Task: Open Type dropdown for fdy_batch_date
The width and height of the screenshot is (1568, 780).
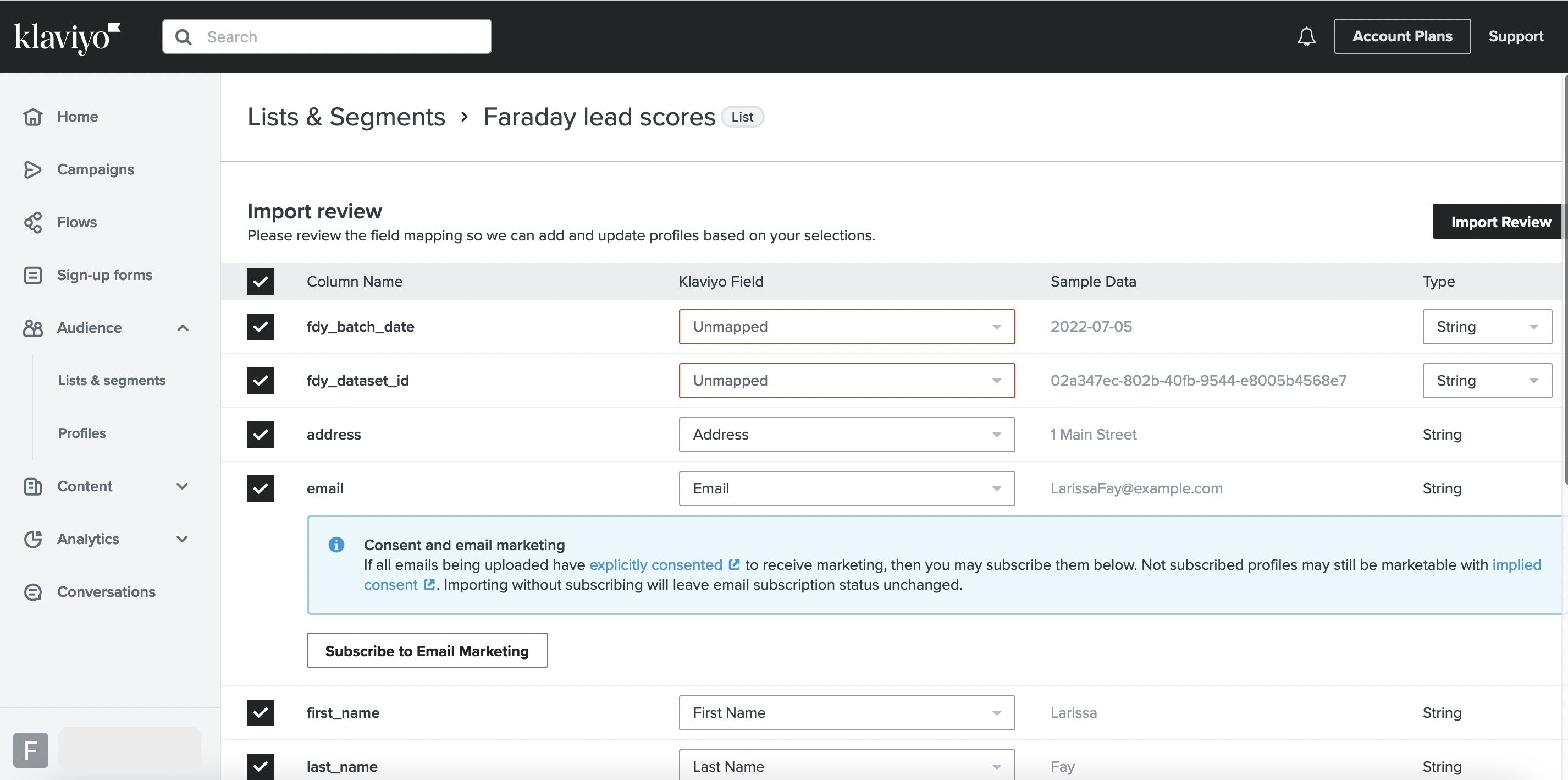Action: pyautogui.click(x=1487, y=326)
